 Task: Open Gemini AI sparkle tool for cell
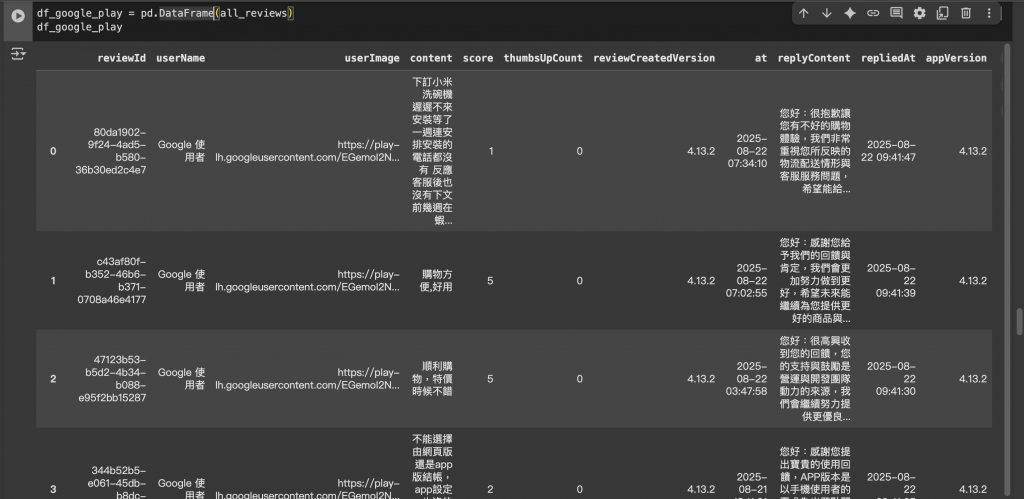click(850, 13)
